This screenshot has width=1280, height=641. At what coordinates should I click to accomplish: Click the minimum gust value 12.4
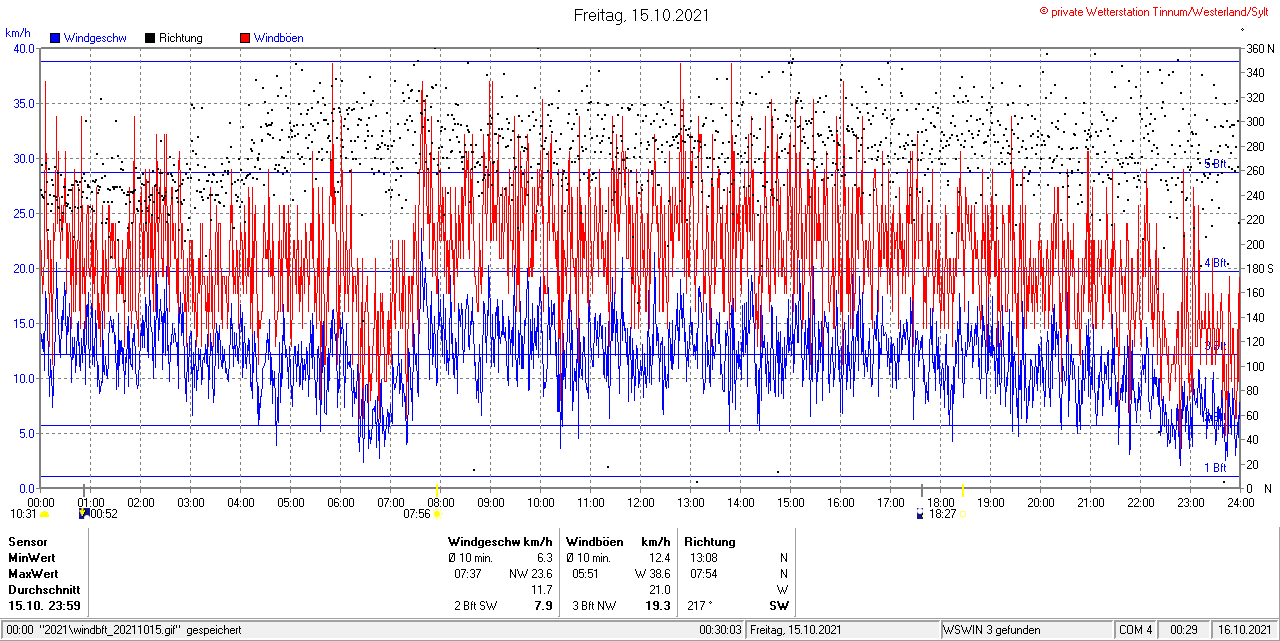658,557
